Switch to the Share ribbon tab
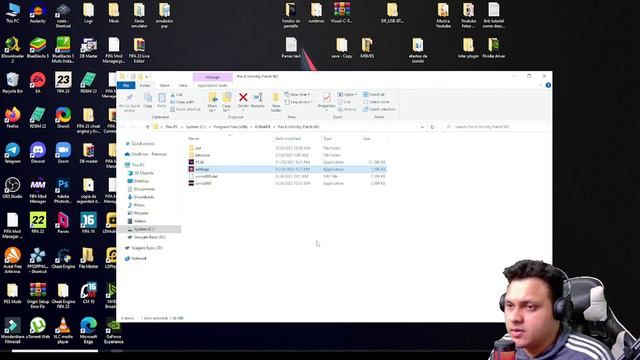Image resolution: width=640 pixels, height=360 pixels. click(164, 85)
